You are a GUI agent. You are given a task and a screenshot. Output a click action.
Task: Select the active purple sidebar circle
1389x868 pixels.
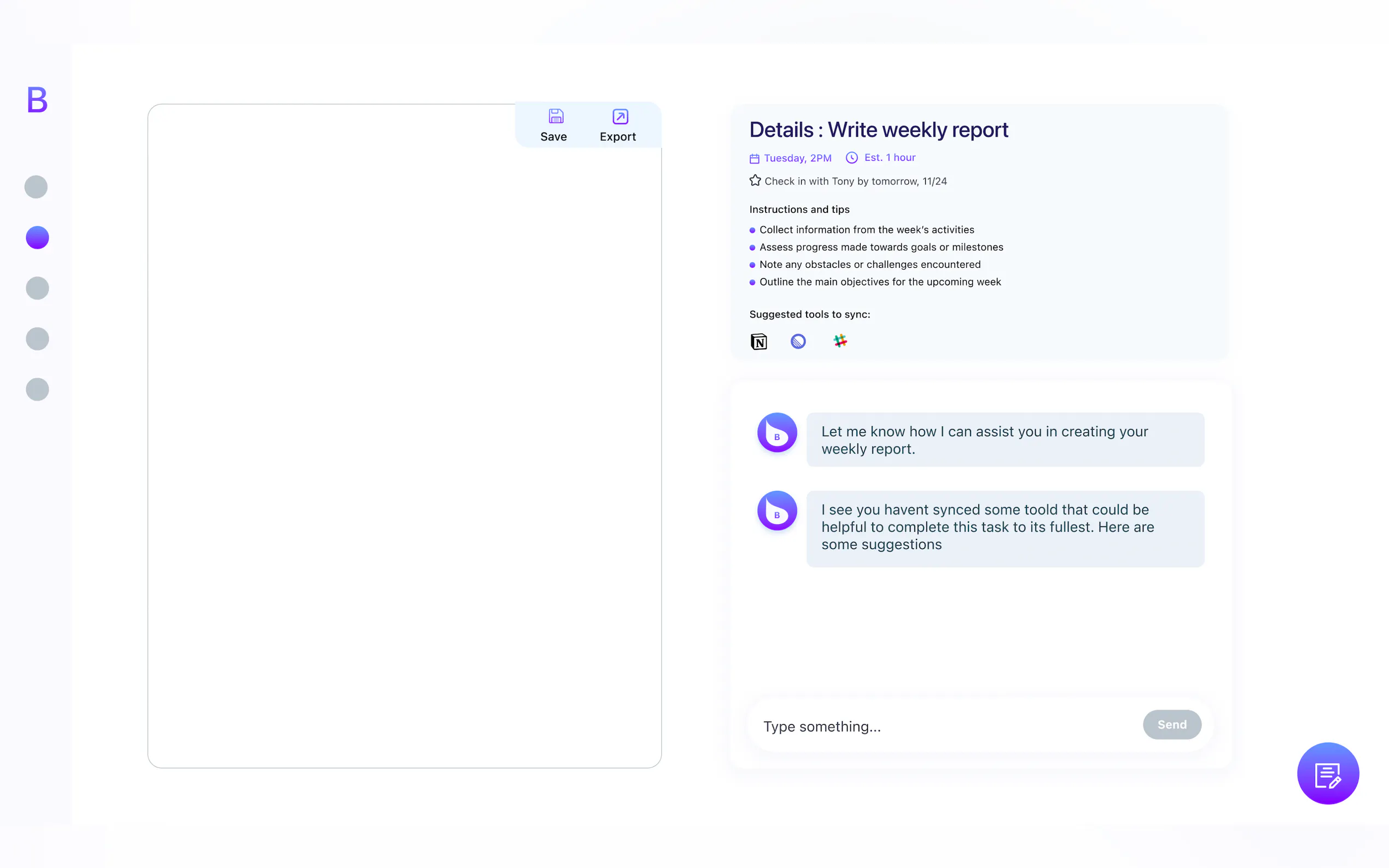(x=37, y=238)
